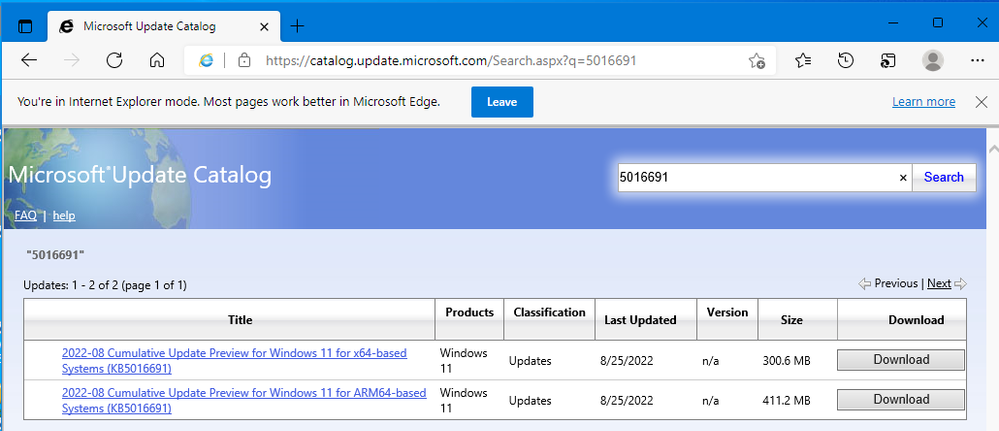This screenshot has width=999, height=431.
Task: Open the ARM64-based Systems KB5016691 update link
Action: click(244, 400)
